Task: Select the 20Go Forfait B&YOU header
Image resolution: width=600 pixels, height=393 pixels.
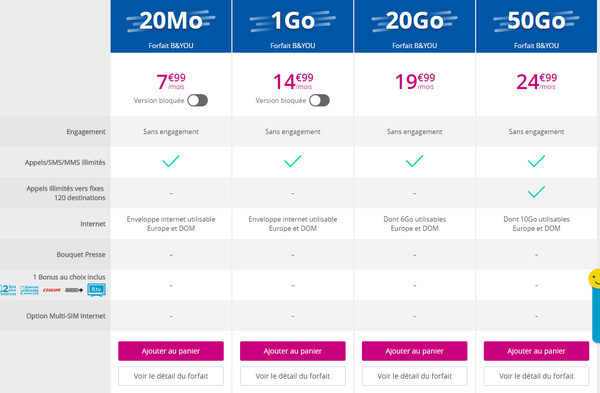Action: 414,26
